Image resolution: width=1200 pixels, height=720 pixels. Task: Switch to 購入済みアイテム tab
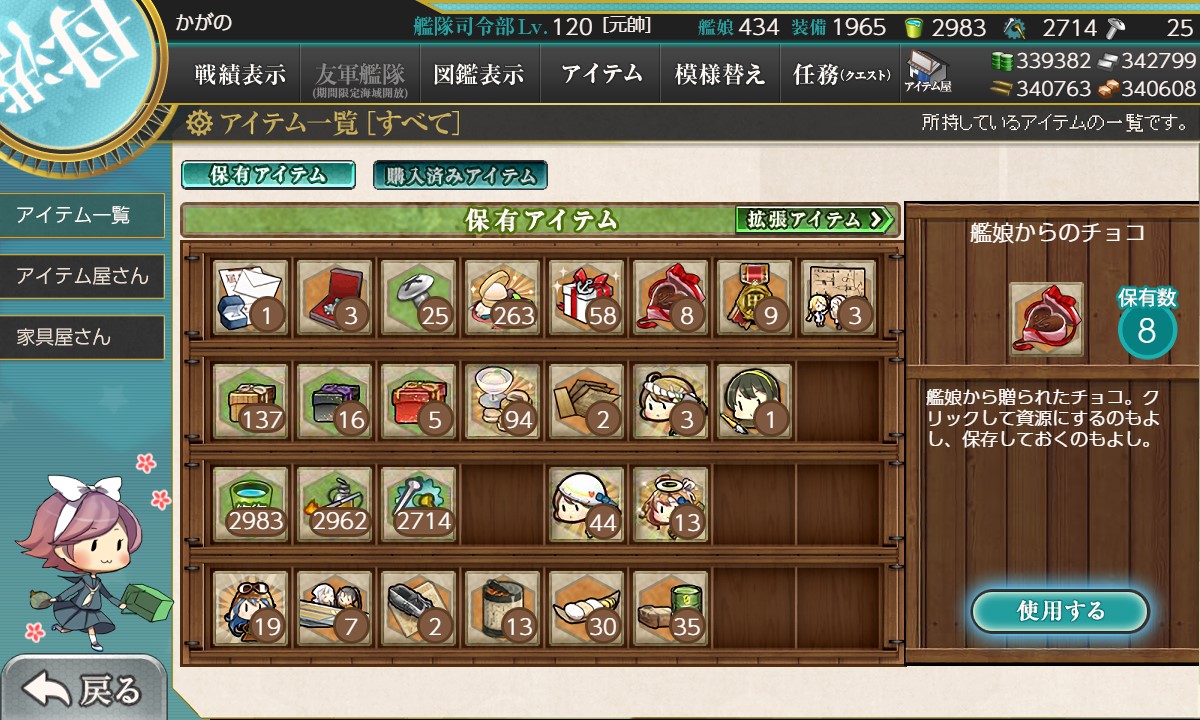pos(460,175)
